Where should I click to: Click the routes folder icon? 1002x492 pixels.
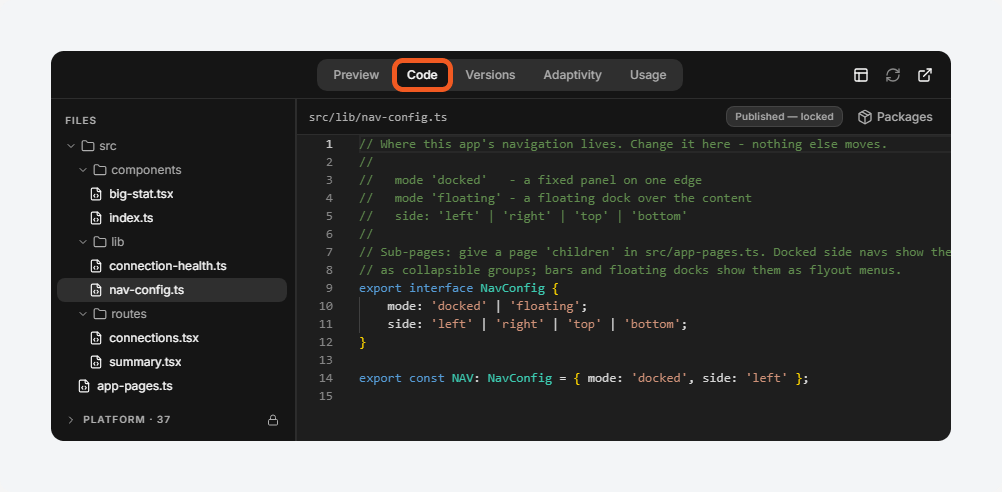(x=100, y=314)
